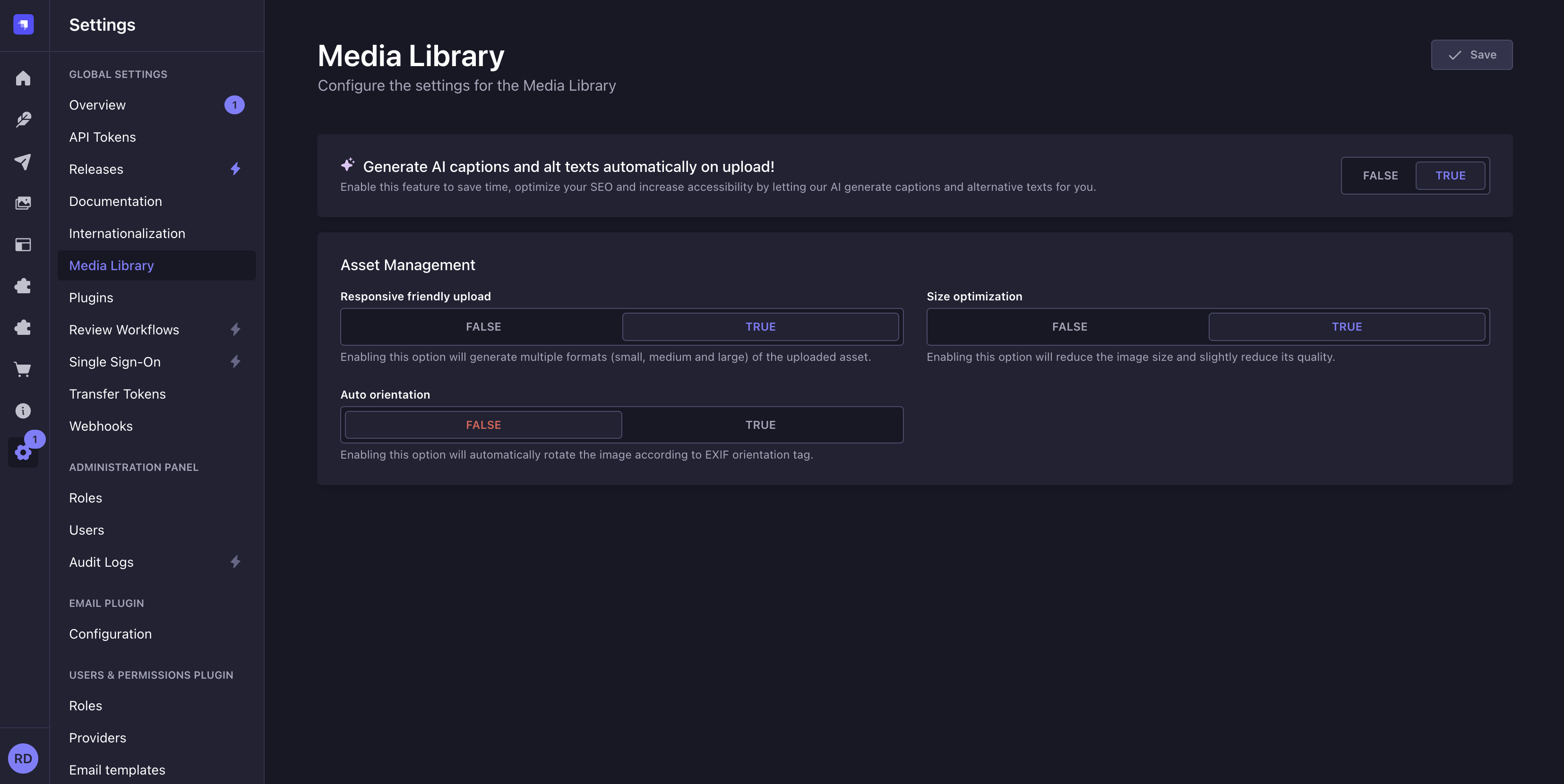
Task: Open the Media Library images icon
Action: pyautogui.click(x=23, y=203)
